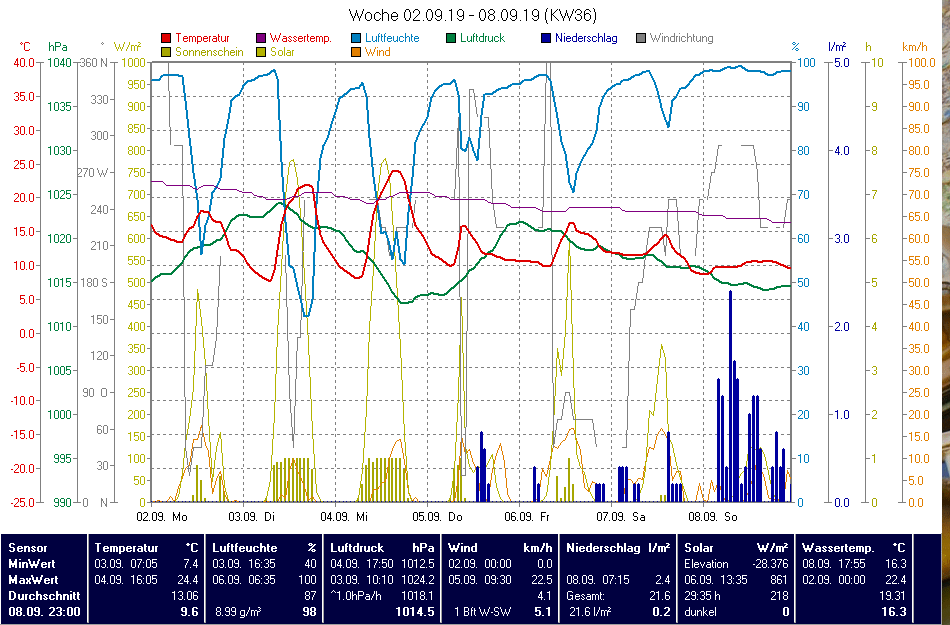950x625 pixels.
Task: Click the orange Wind legend swatch
Action: coord(356,52)
